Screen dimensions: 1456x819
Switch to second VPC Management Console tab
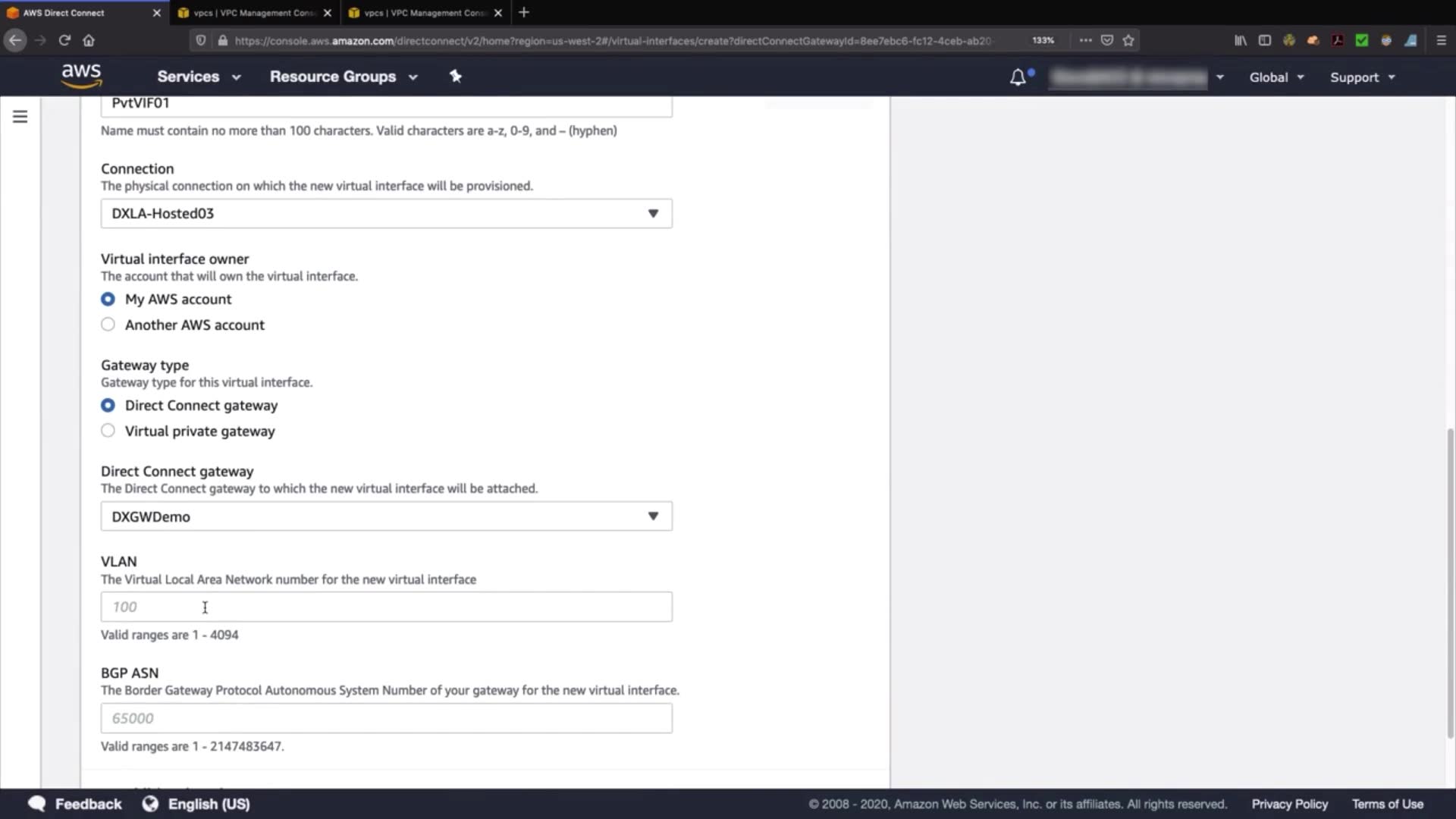(x=425, y=13)
